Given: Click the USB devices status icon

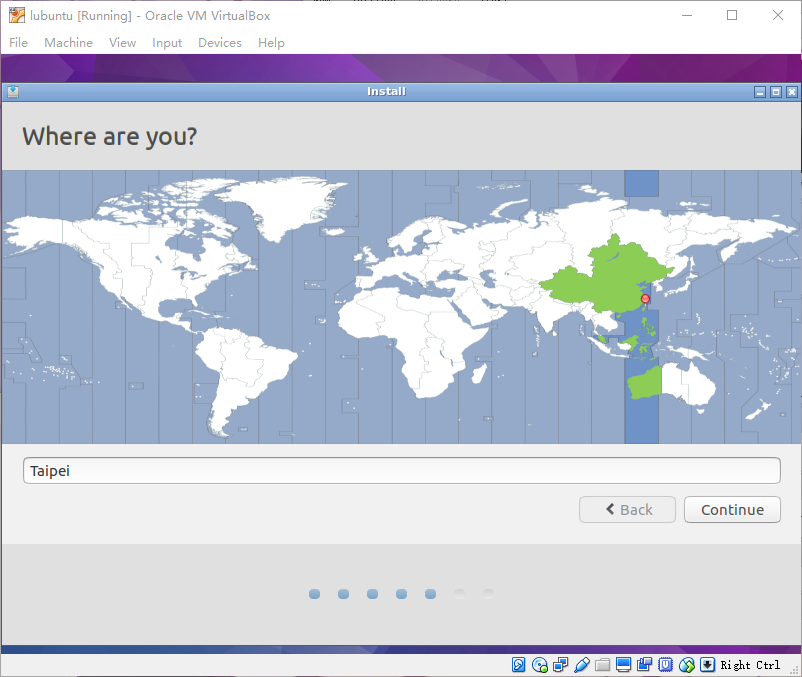Looking at the screenshot, I should point(582,665).
